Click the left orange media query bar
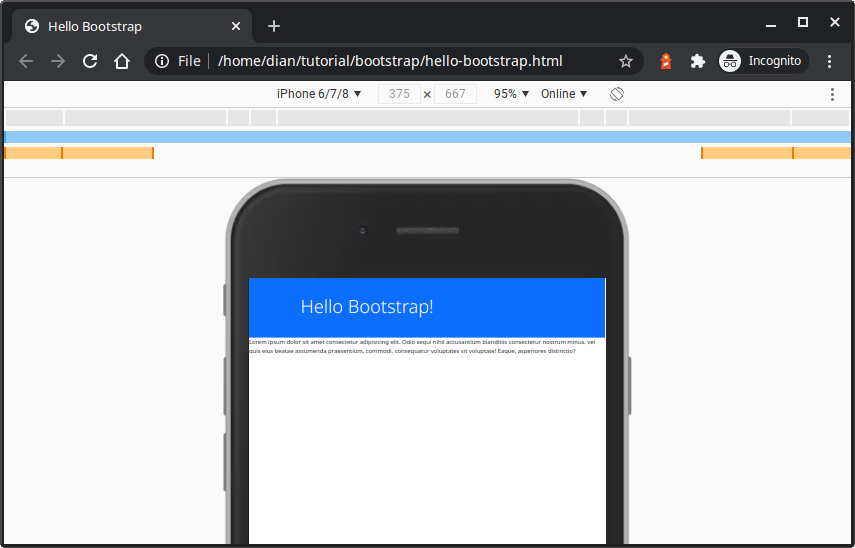855x548 pixels. point(79,153)
